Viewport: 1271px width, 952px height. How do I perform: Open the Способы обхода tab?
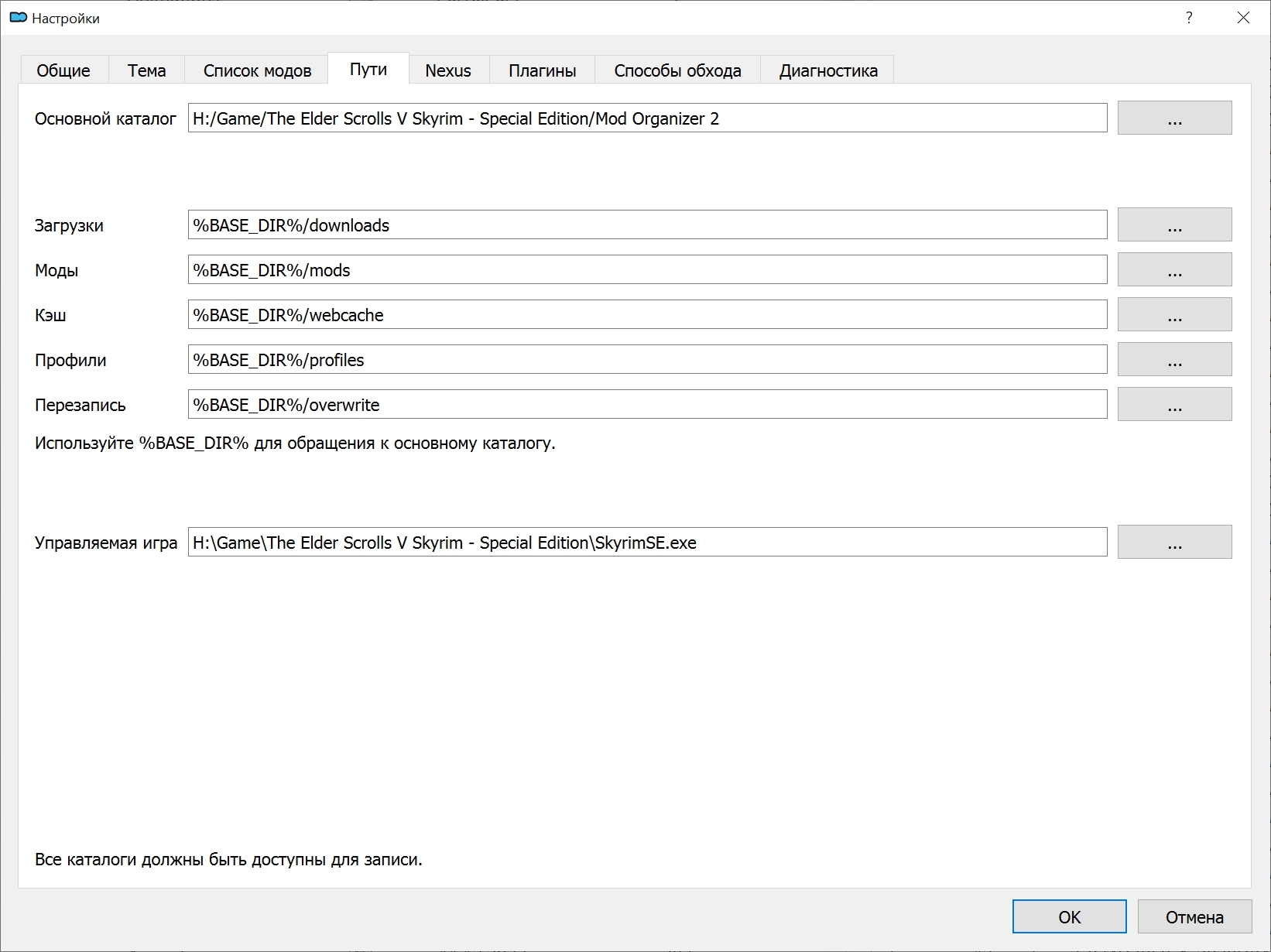point(677,70)
